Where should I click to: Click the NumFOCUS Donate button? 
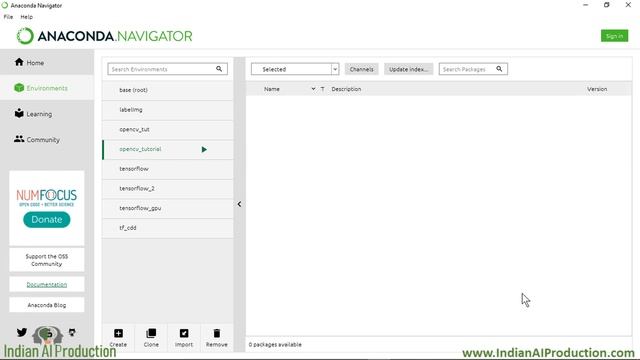click(47, 220)
